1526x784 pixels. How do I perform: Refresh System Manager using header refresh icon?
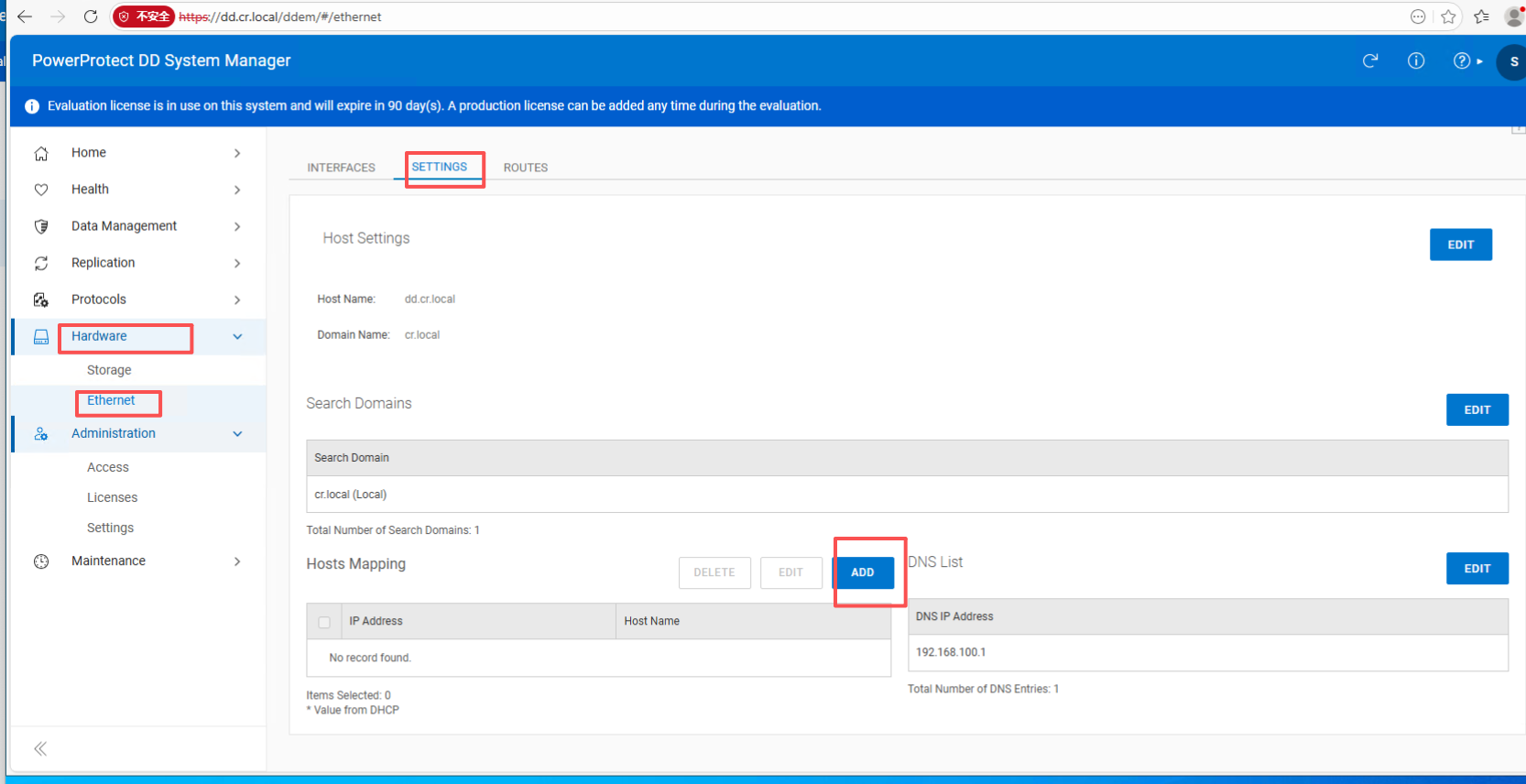1370,60
